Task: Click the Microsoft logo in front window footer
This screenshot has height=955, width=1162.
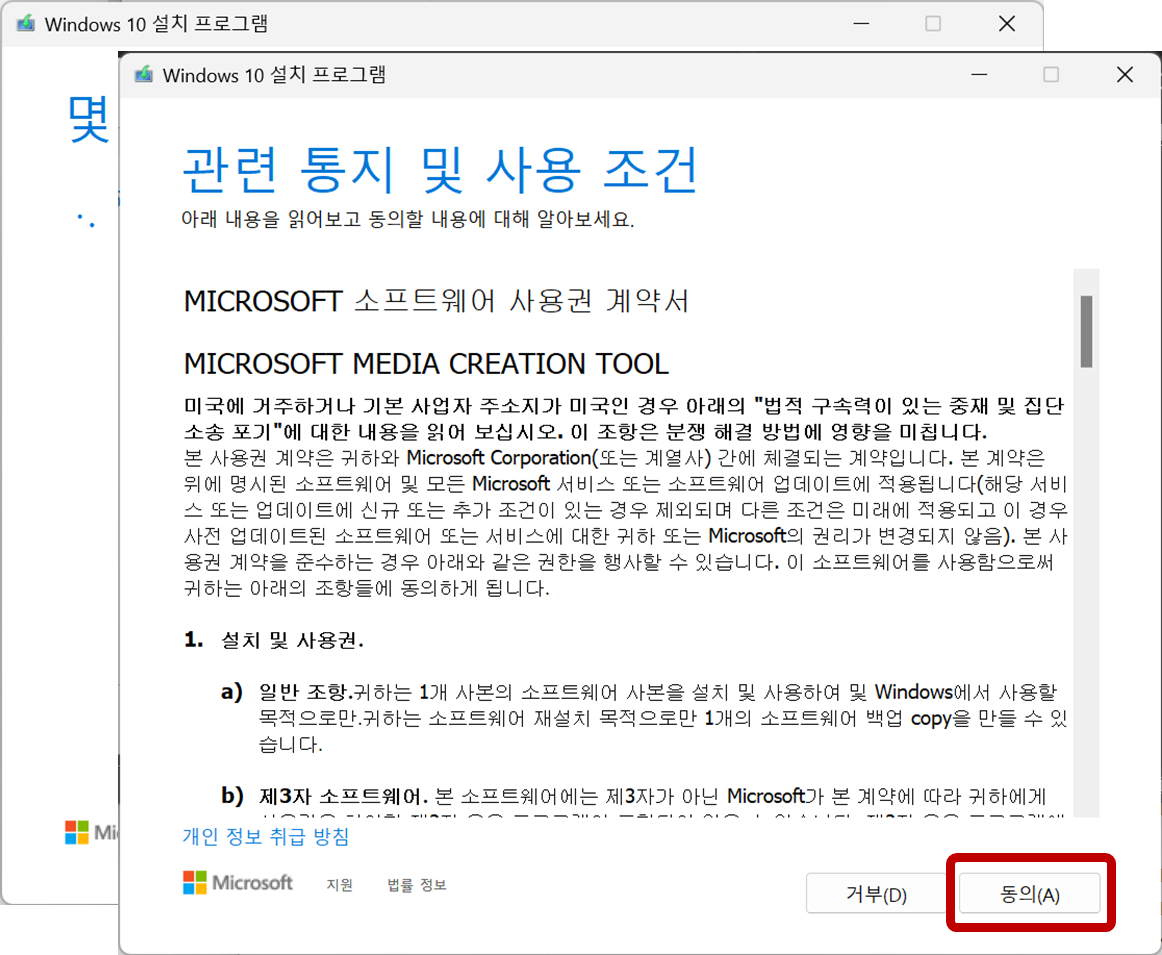Action: pos(238,882)
